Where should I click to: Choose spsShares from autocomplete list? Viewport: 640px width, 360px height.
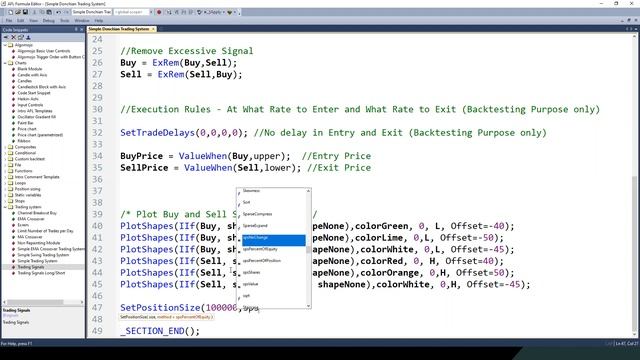tap(251, 272)
